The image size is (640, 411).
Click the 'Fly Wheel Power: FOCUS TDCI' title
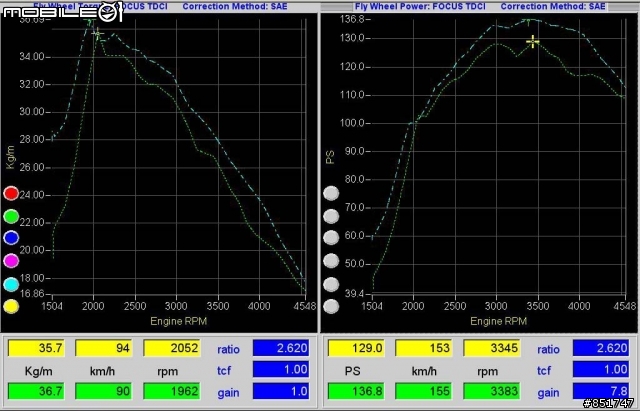point(420,6)
